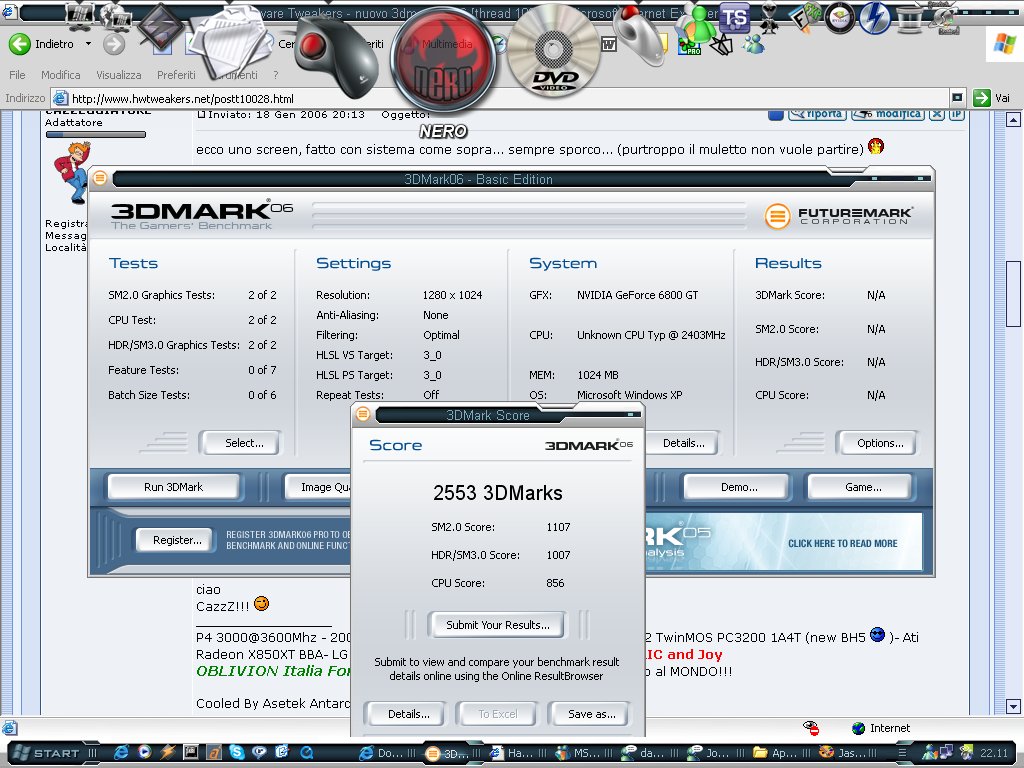
Task: Open the alien figure dock icon
Action: click(x=769, y=20)
